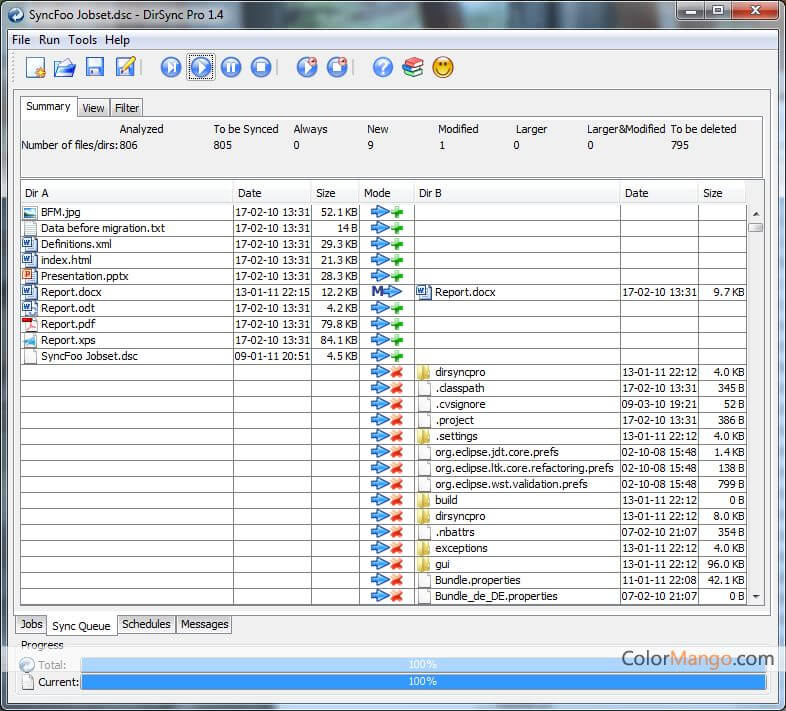Screen dimensions: 786x711
Task: Select SyncFoo Jobset.dsc in the file list
Action: (x=383, y=356)
